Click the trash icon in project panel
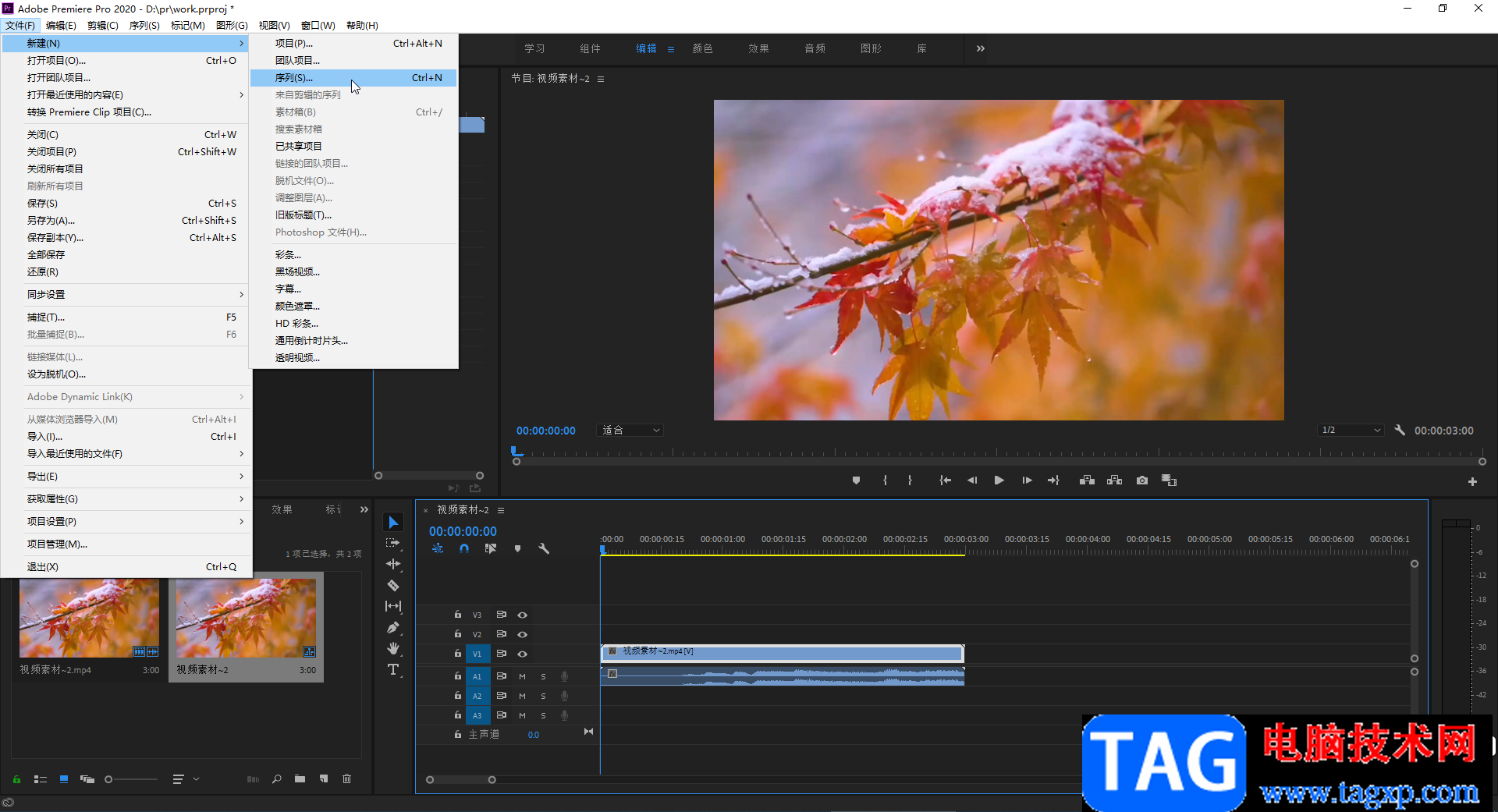The image size is (1498, 812). pos(347,778)
